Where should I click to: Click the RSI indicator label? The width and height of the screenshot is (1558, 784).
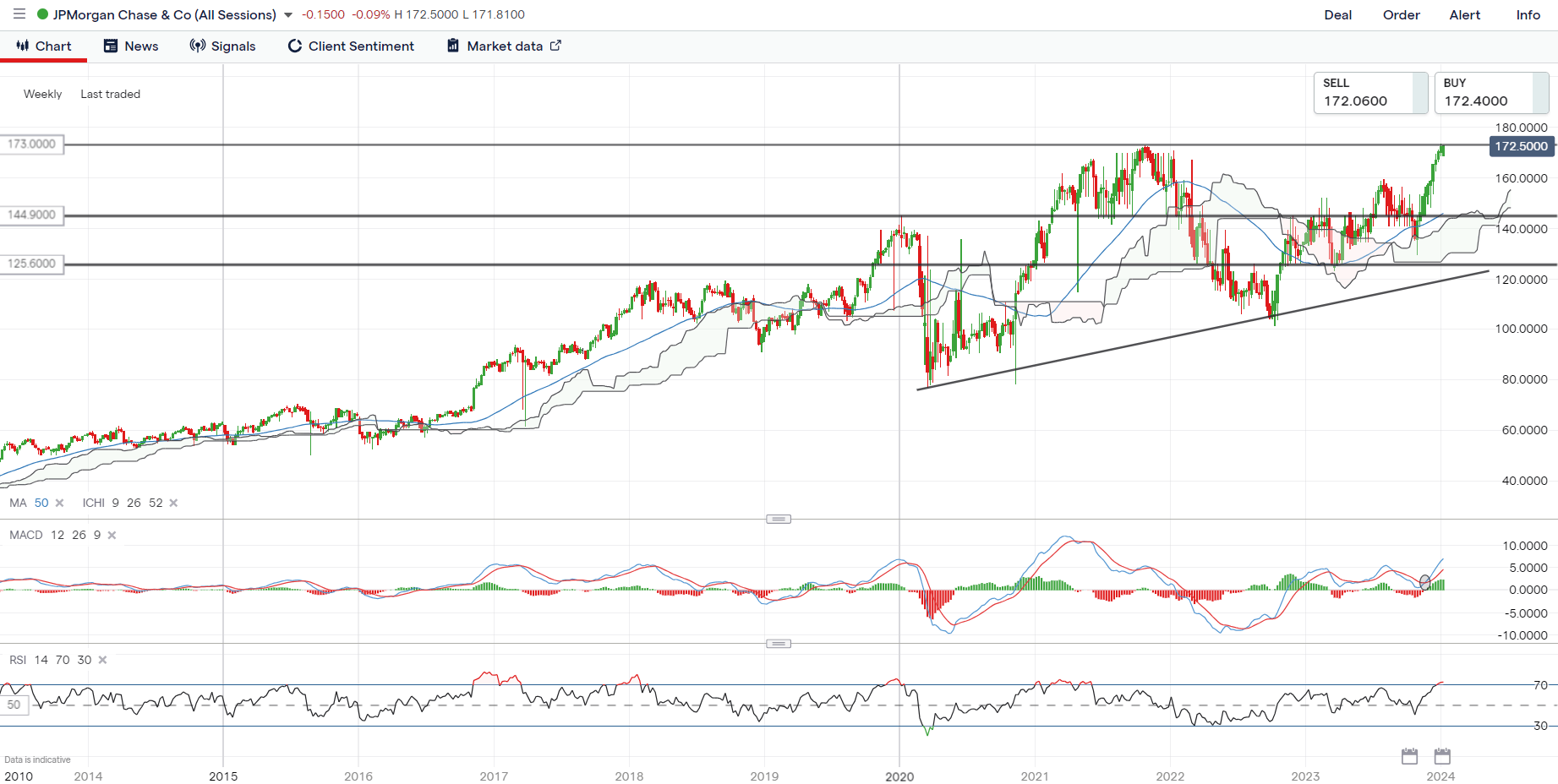coord(18,660)
